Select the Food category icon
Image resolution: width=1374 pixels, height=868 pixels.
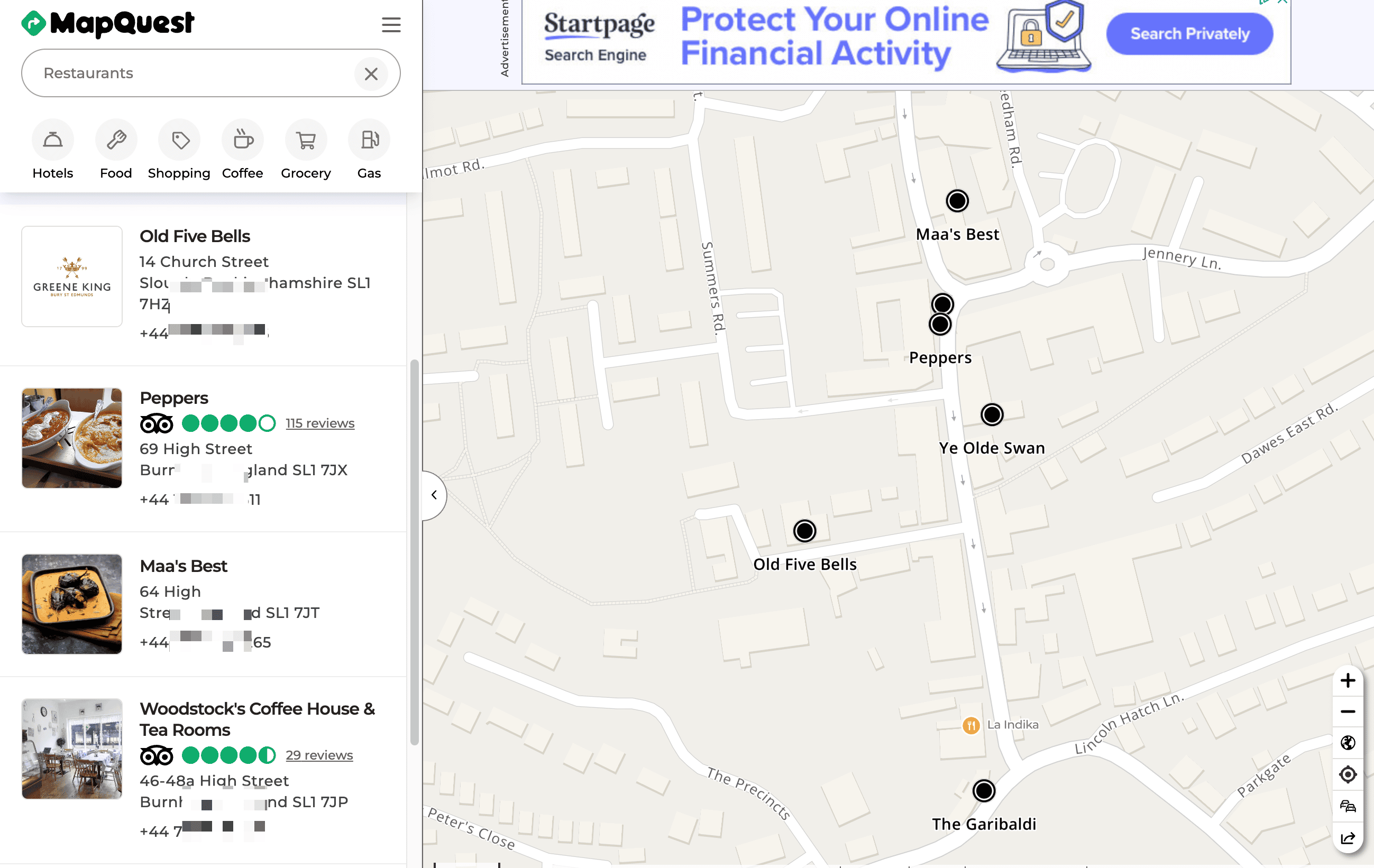click(116, 140)
